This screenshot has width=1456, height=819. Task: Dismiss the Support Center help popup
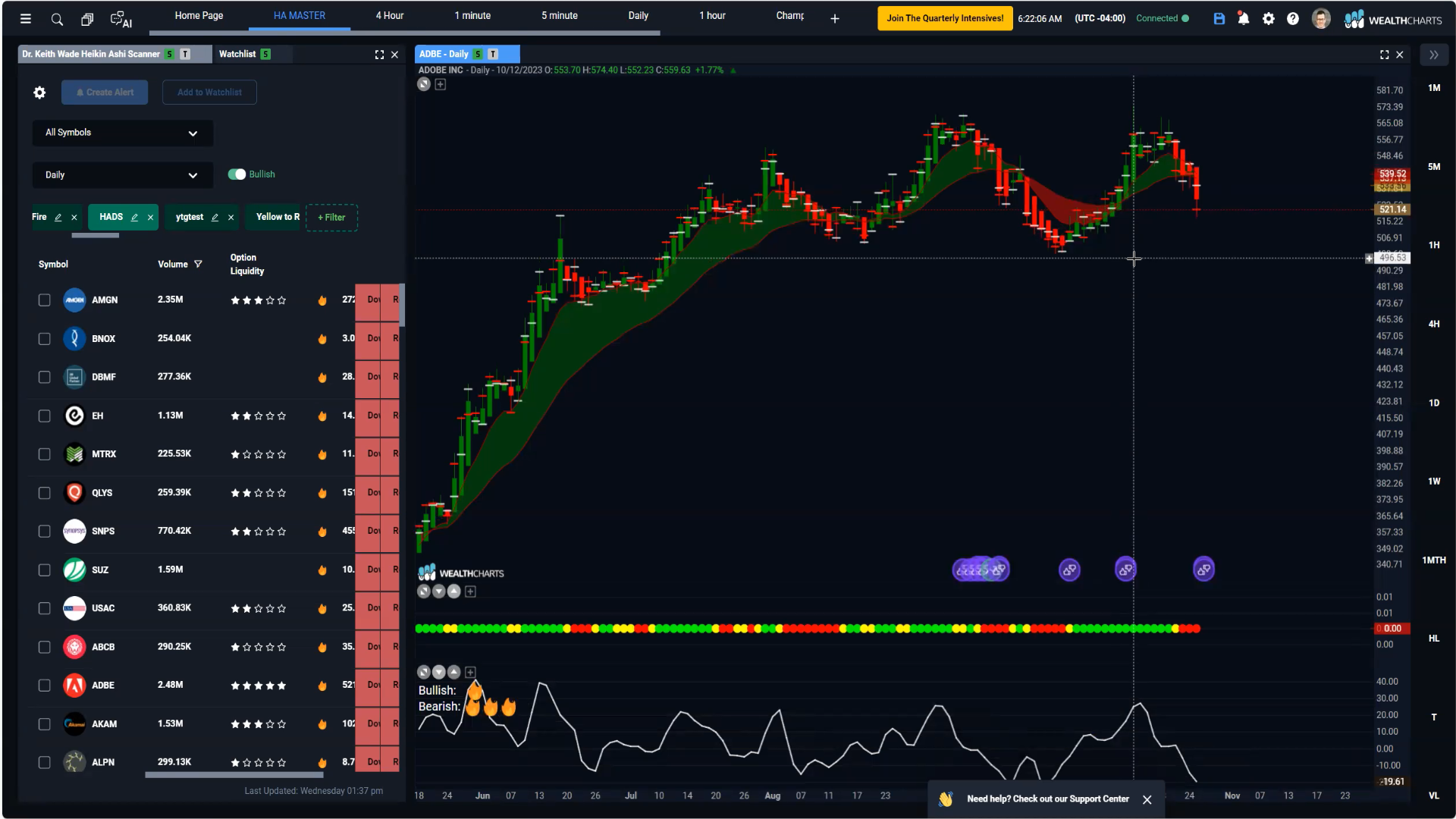pyautogui.click(x=1147, y=799)
